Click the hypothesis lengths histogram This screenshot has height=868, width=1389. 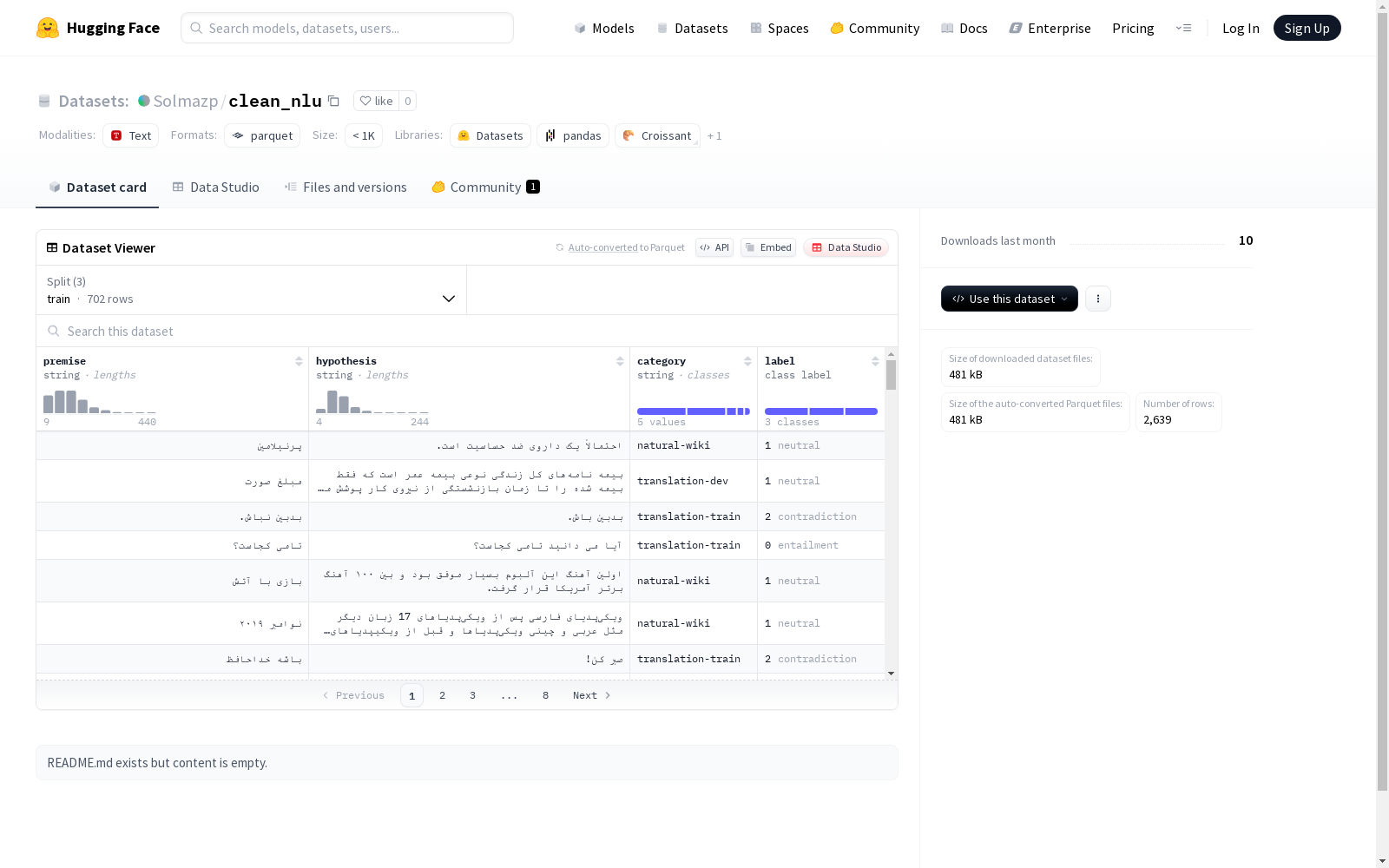pyautogui.click(x=372, y=402)
